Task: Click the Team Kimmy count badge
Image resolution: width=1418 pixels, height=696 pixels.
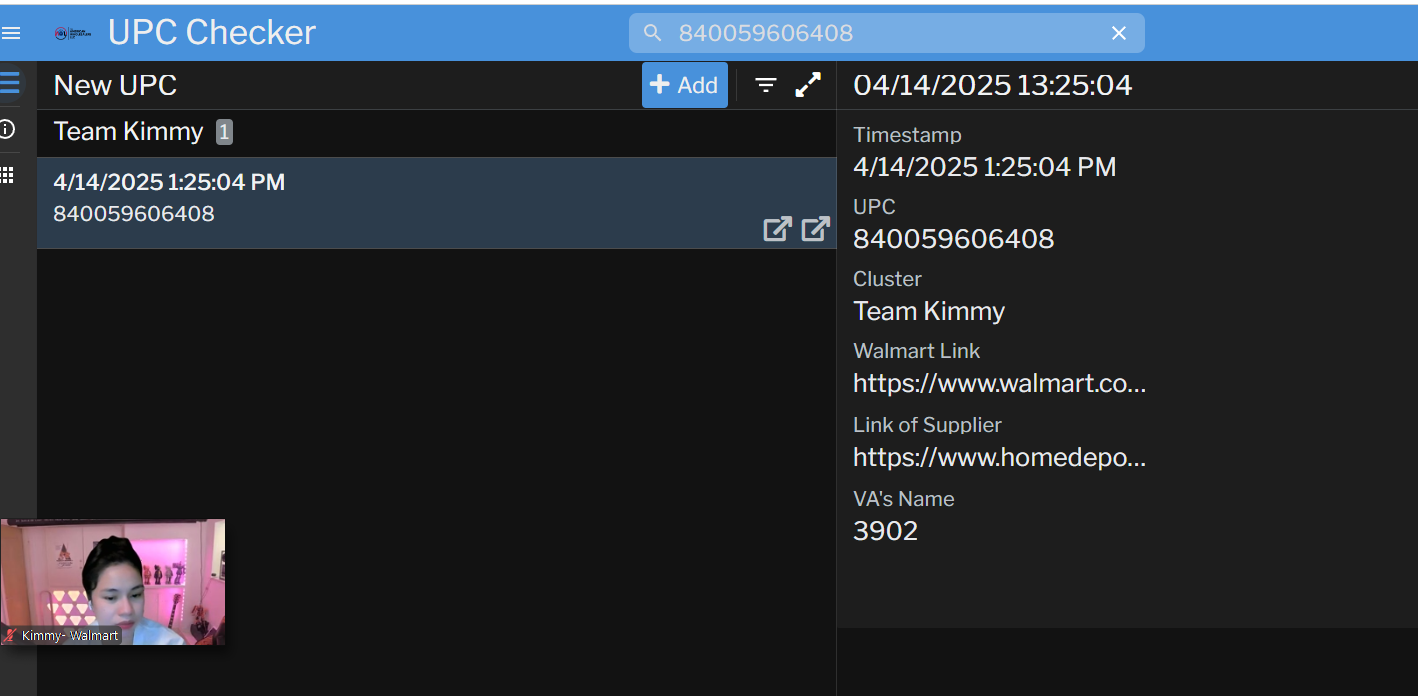Action: point(224,132)
